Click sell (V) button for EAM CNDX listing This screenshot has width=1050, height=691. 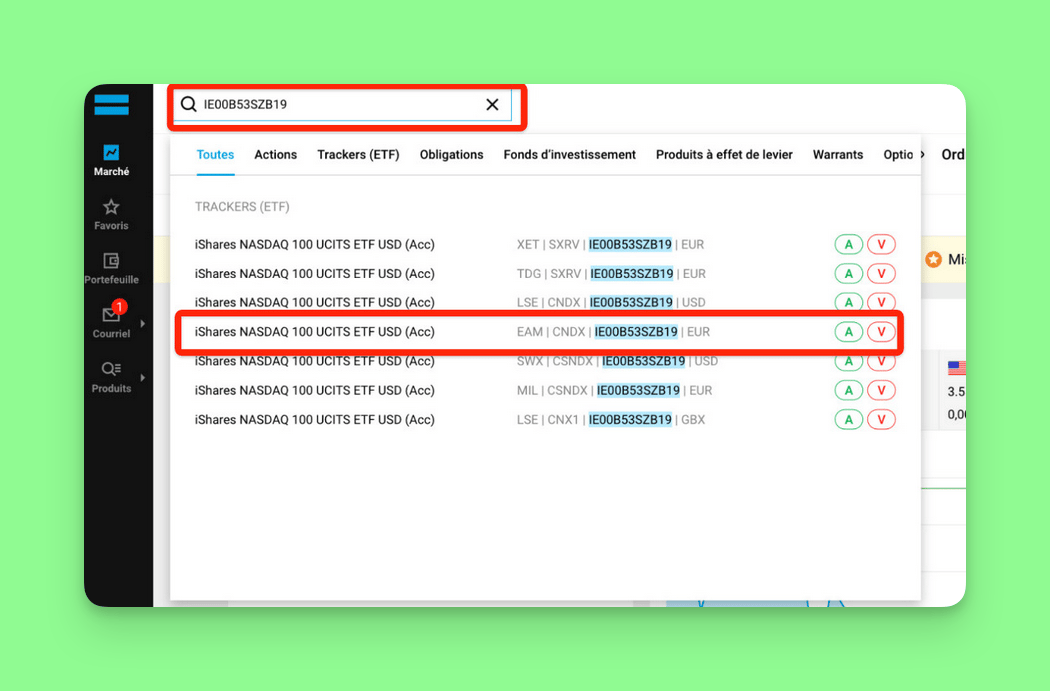click(x=881, y=332)
